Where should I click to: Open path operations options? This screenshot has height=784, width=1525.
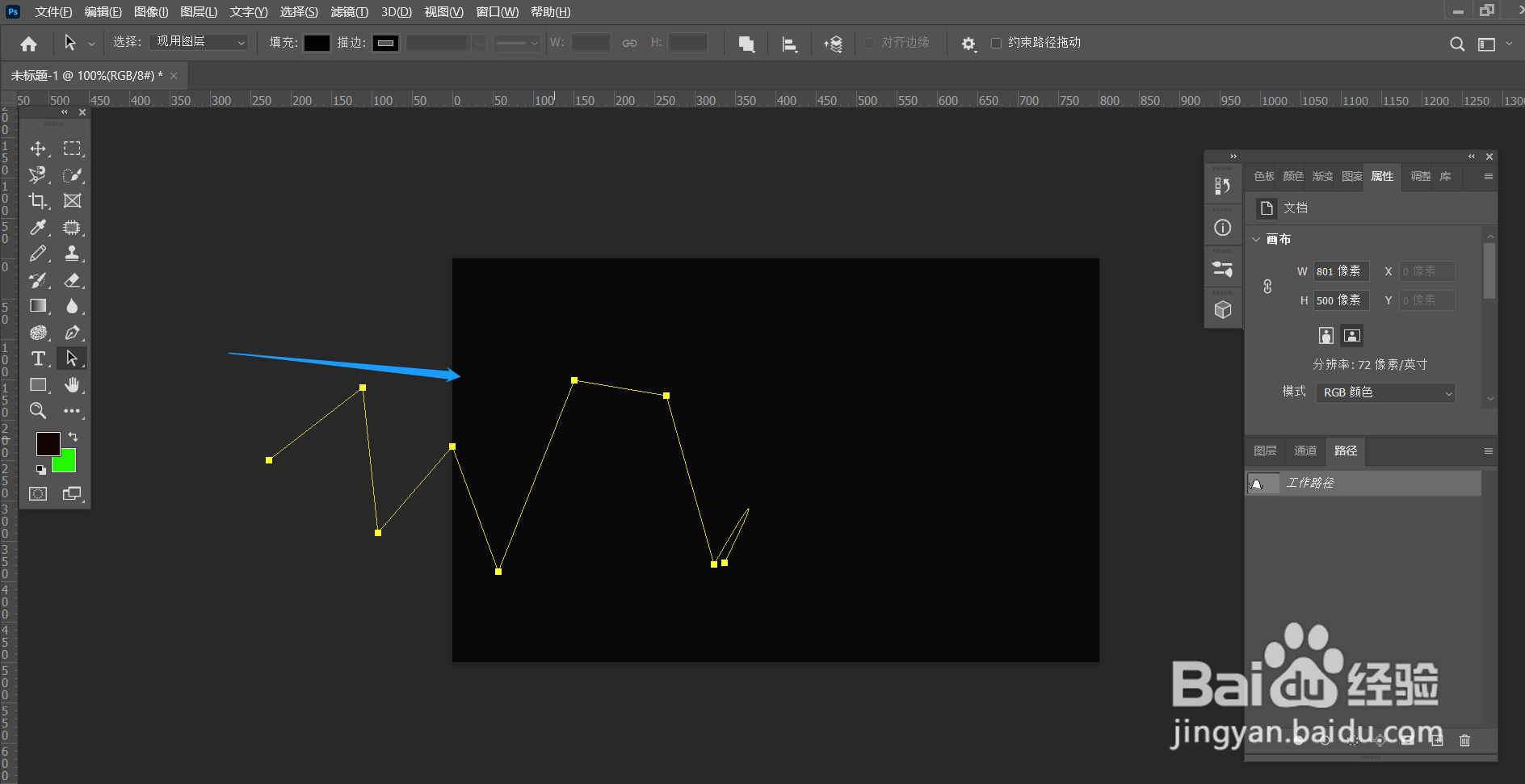point(746,44)
